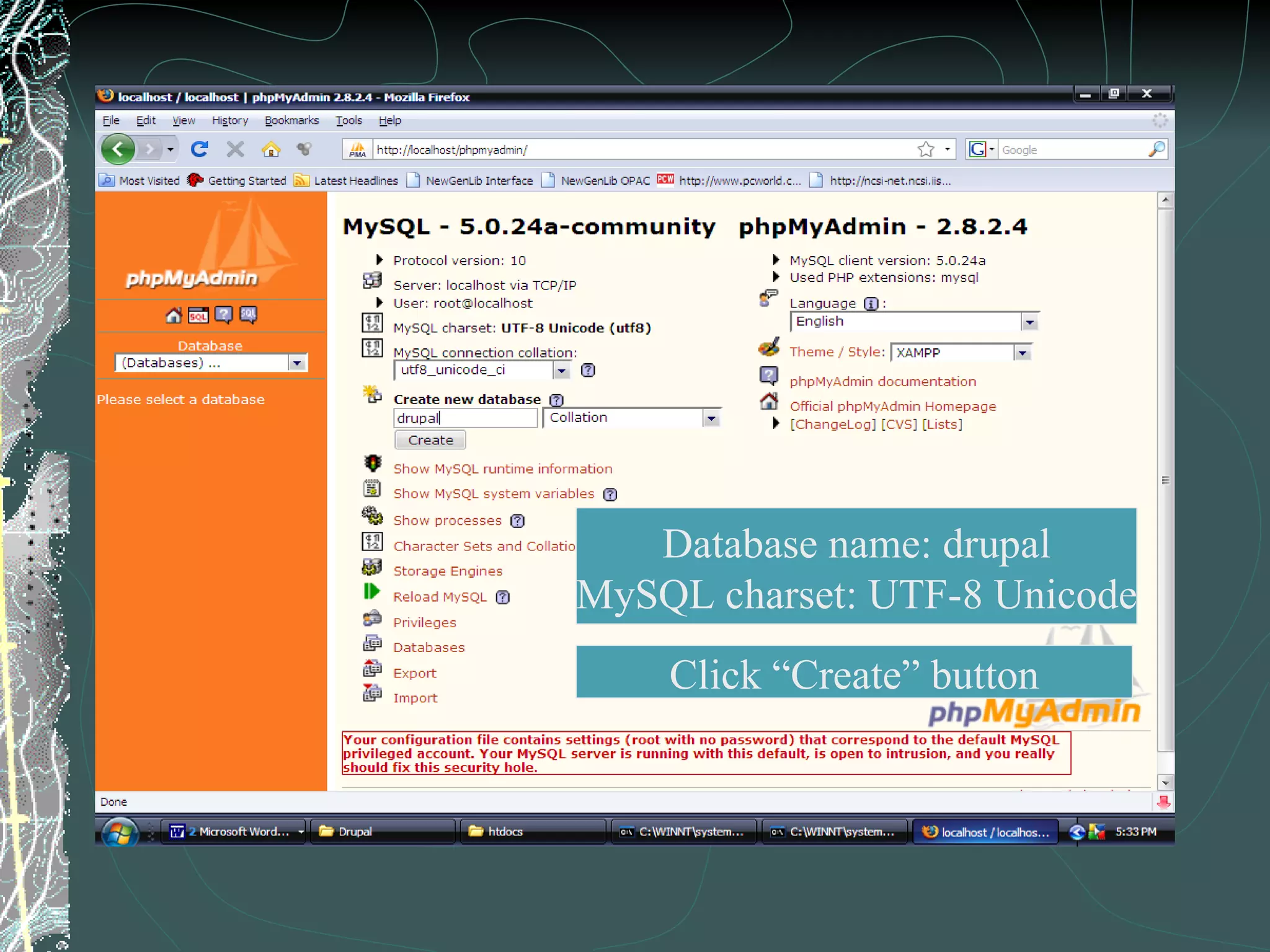Click the Show processes gears icon
Screen dimensions: 1270x952
tap(372, 515)
